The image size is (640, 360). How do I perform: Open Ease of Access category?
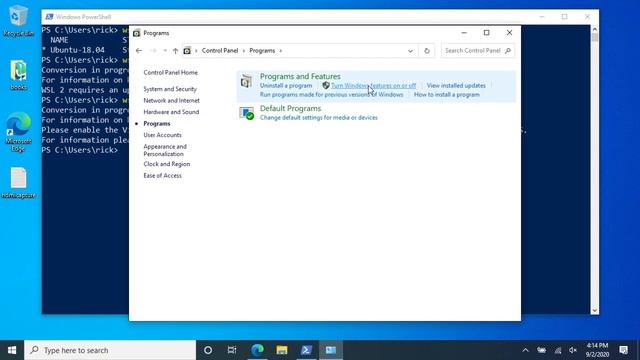click(162, 176)
